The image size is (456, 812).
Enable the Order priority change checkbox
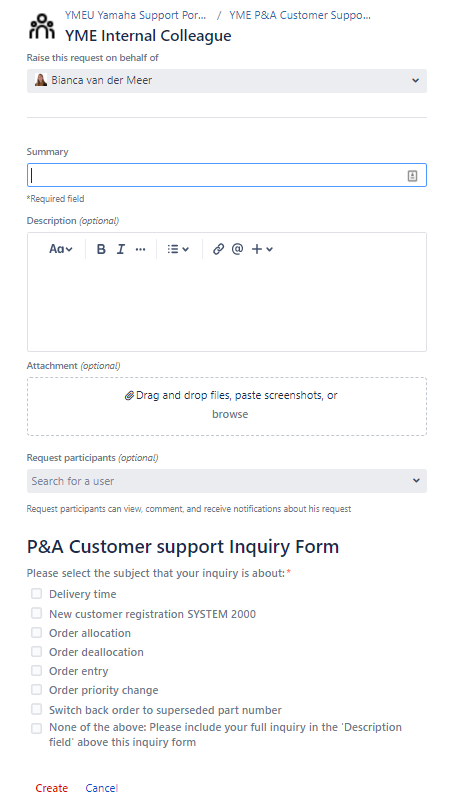click(36, 689)
